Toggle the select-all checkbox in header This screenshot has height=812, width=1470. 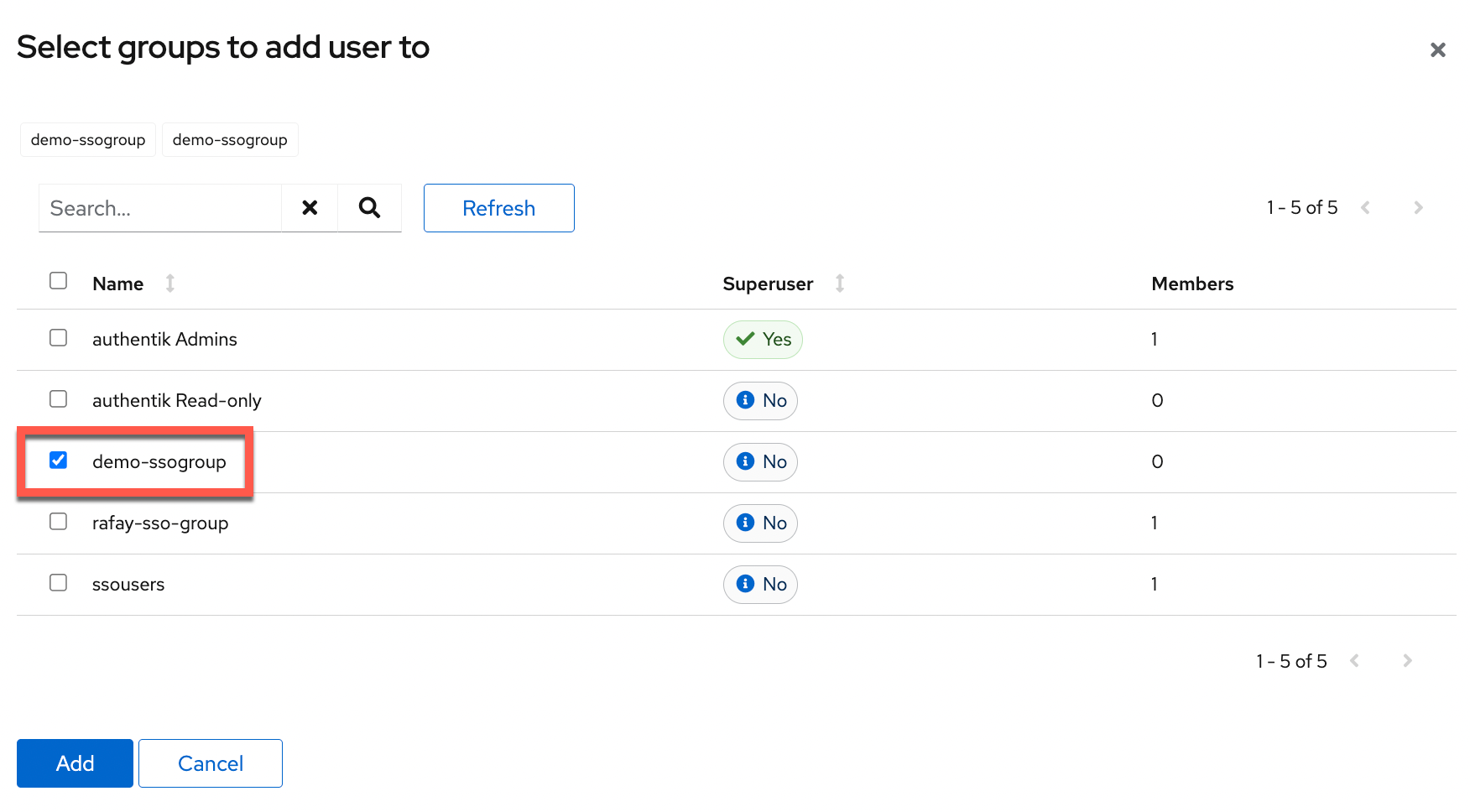[58, 280]
